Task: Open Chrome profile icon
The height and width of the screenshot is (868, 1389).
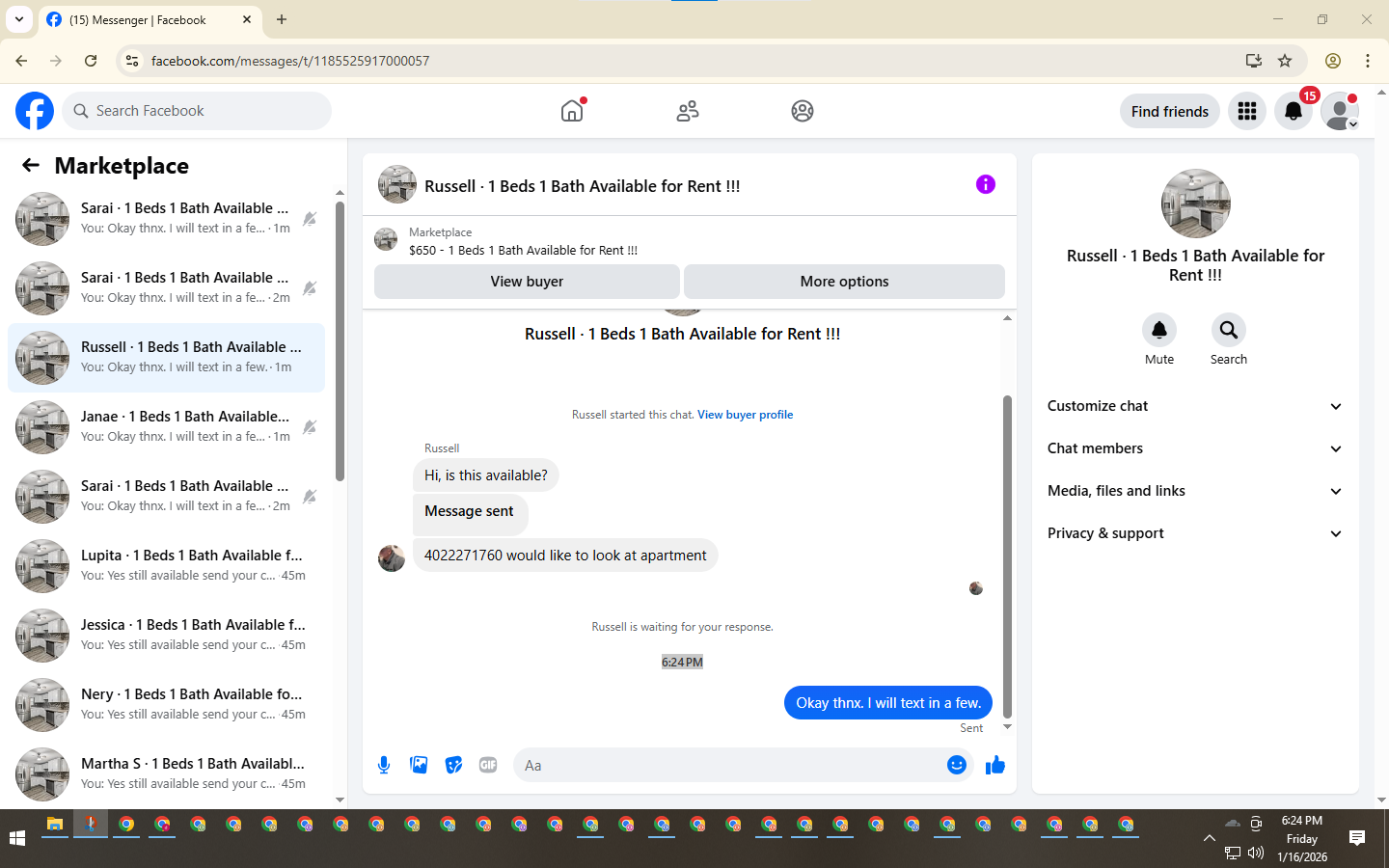Action: tap(1333, 61)
